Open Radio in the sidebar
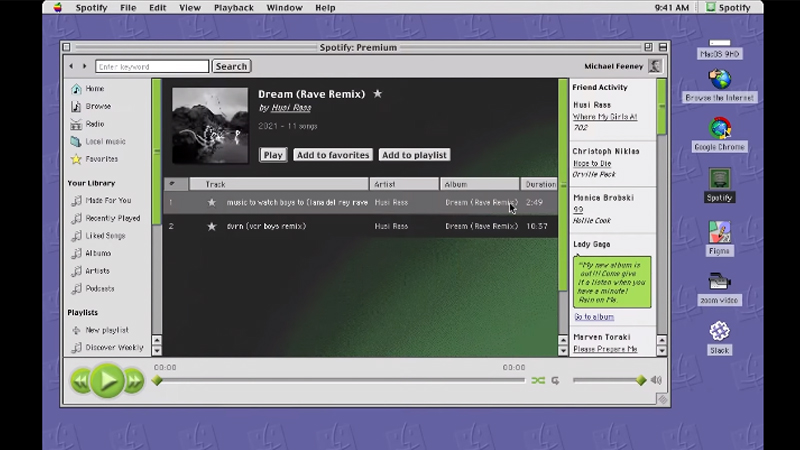The width and height of the screenshot is (800, 450). point(88,124)
